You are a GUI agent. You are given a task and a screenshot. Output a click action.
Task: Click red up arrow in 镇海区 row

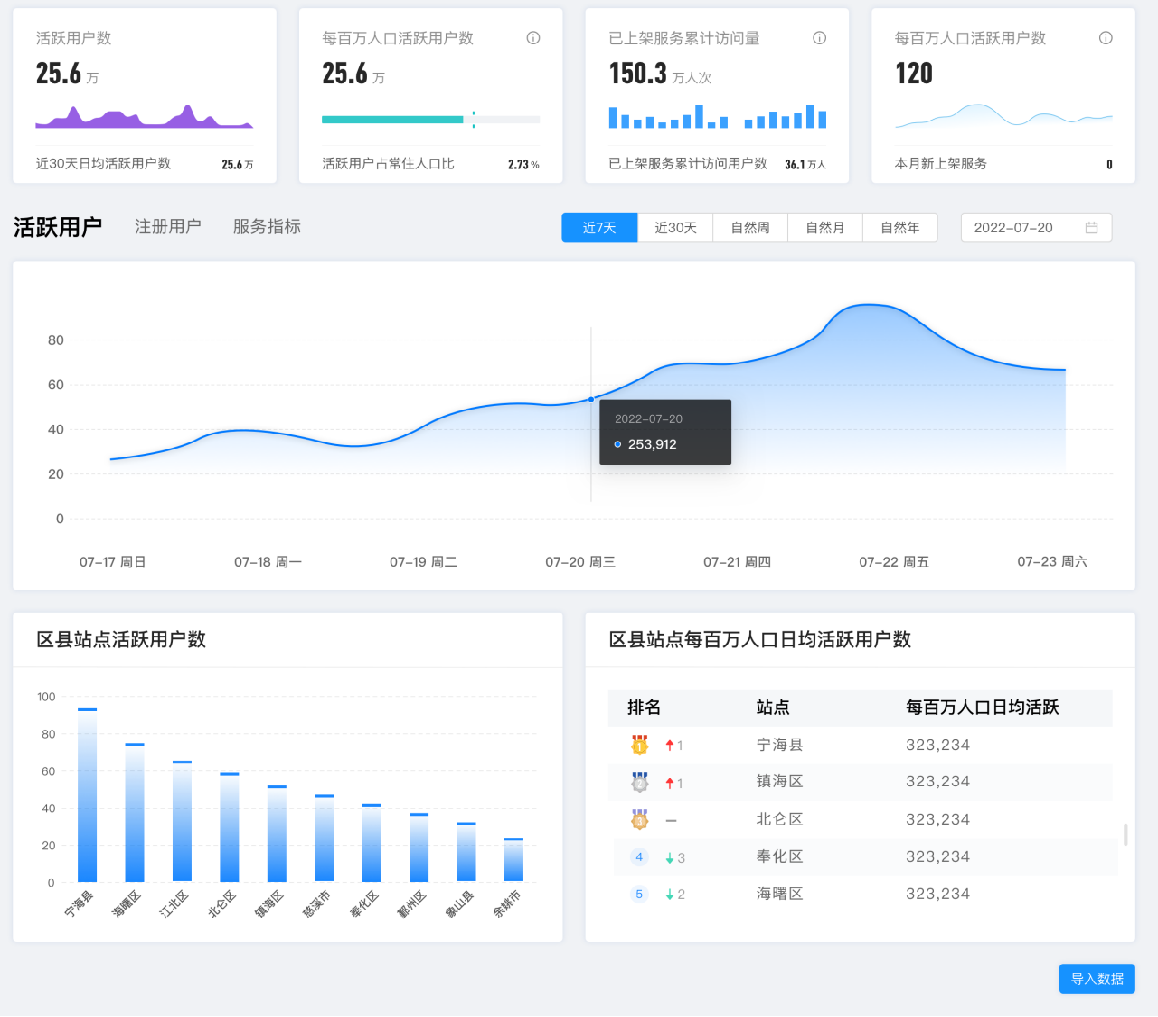coord(669,783)
